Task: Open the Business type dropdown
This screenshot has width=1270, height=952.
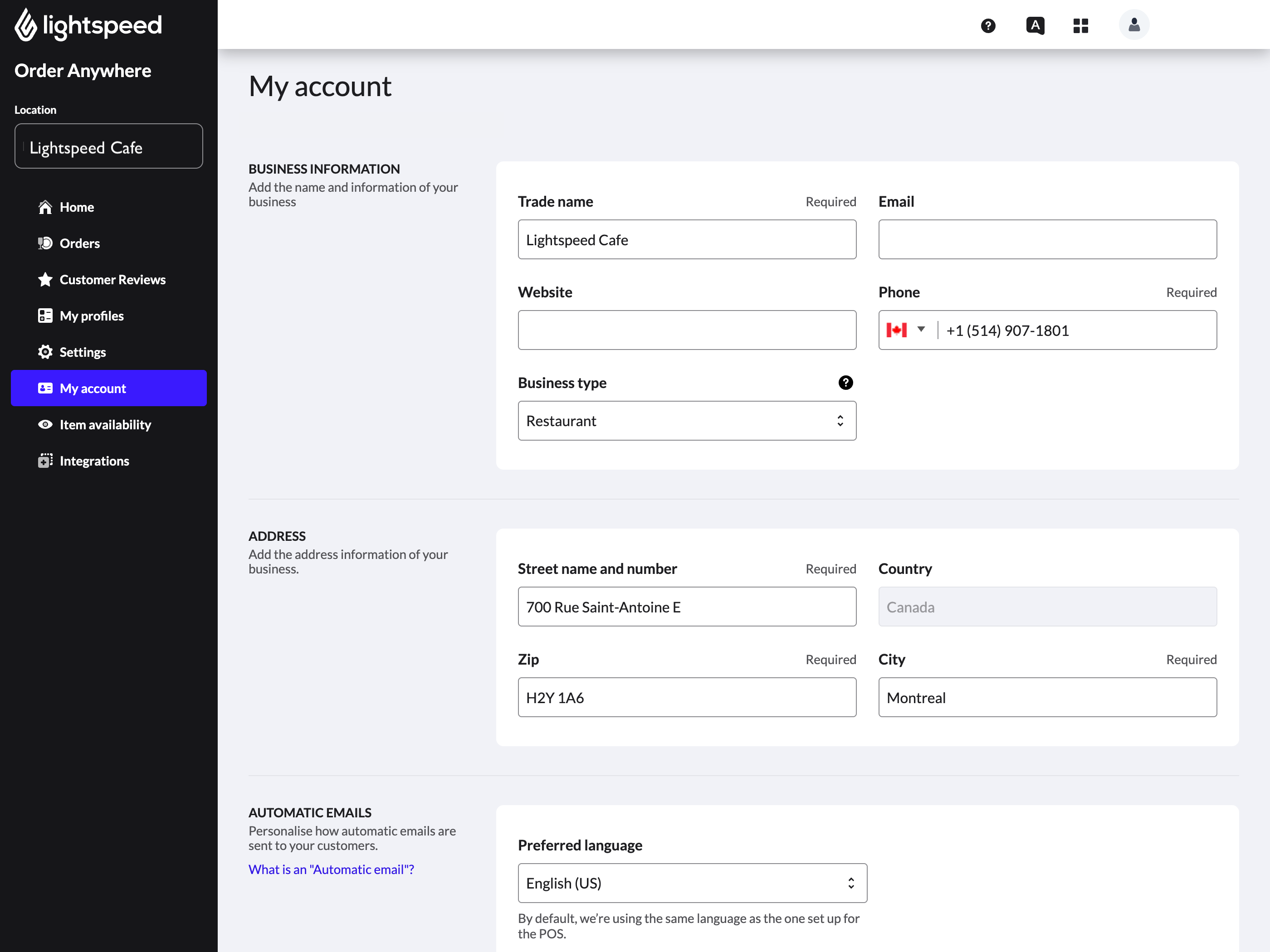Action: (x=687, y=421)
